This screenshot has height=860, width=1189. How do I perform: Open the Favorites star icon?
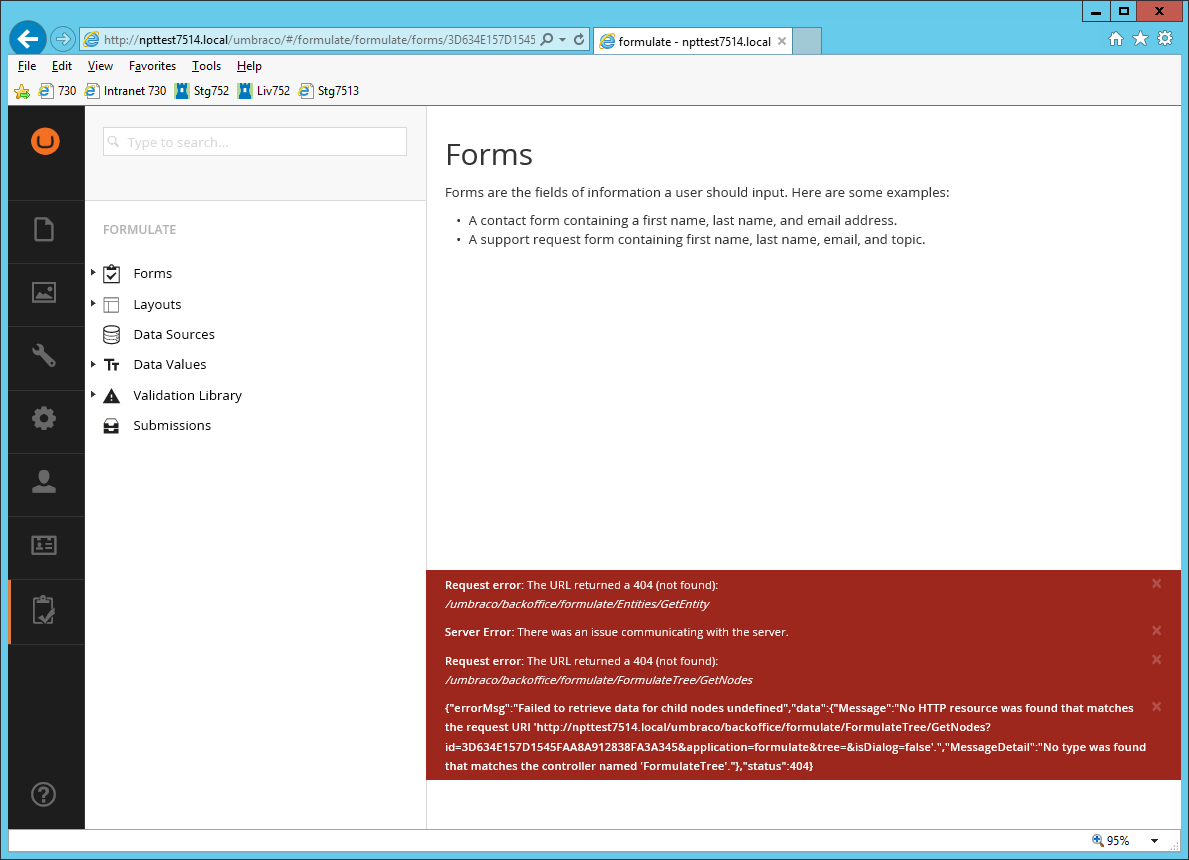click(x=1140, y=39)
